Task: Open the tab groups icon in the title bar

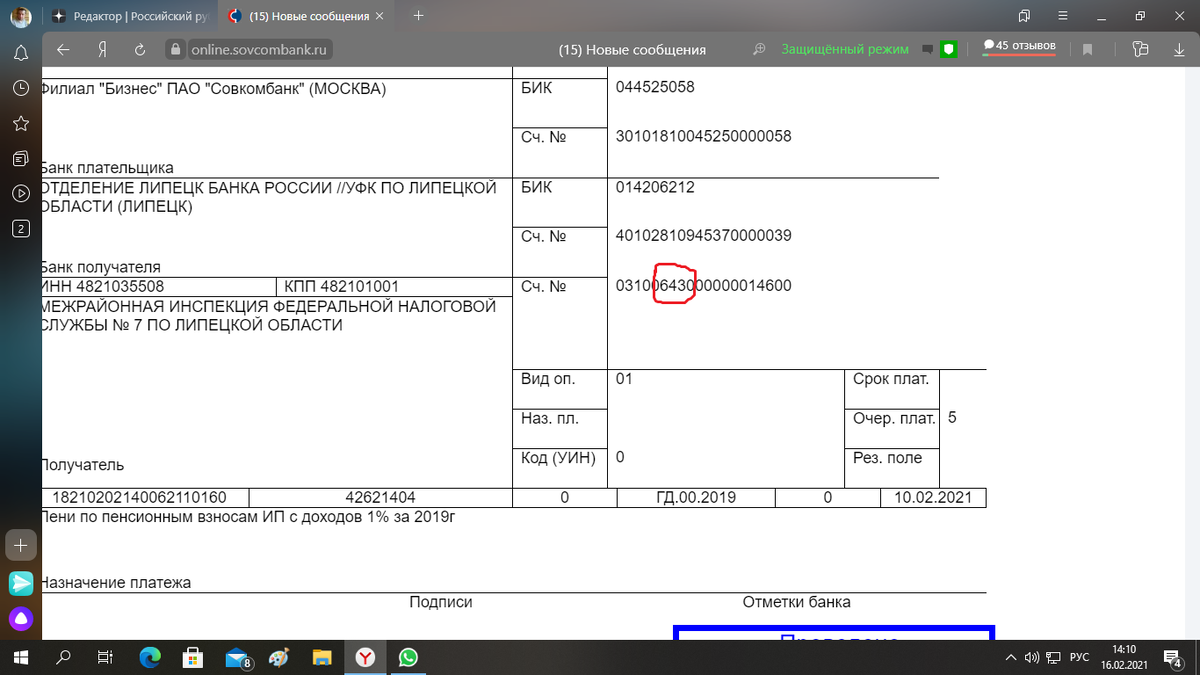Action: coord(1024,16)
